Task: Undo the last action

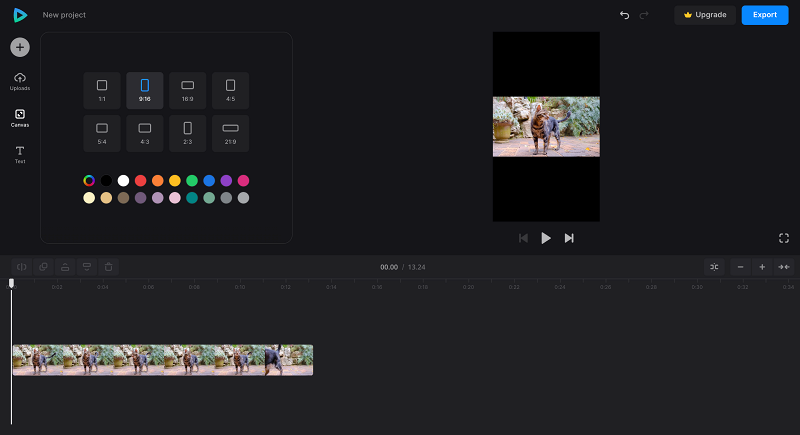Action: click(x=624, y=15)
